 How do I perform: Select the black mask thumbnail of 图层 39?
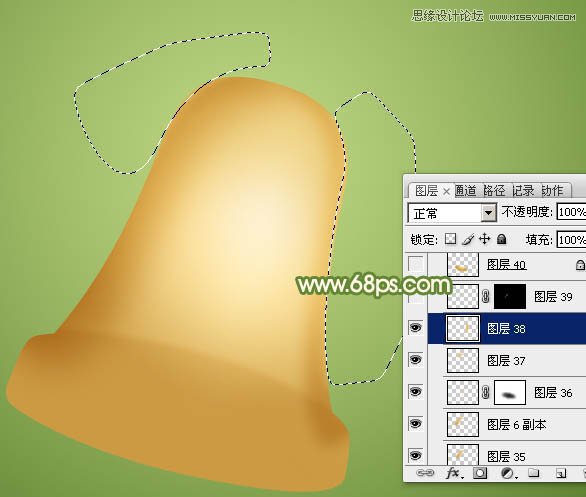click(x=510, y=296)
